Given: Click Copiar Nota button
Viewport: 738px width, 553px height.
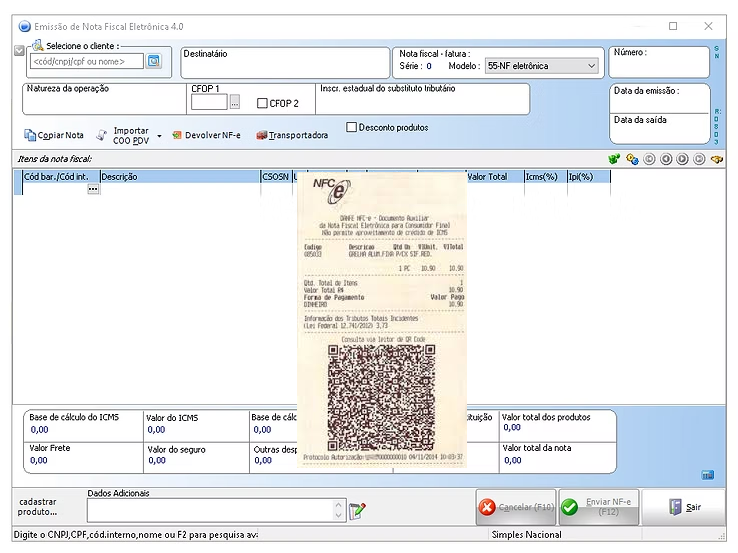Looking at the screenshot, I should point(54,135).
